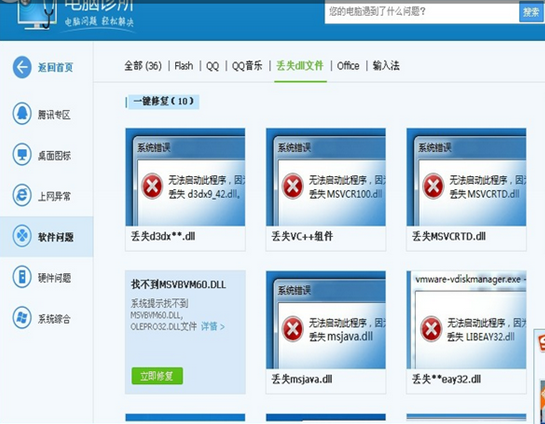Switch to the QQ tab
Viewport: 545px width, 424px height.
coord(212,66)
